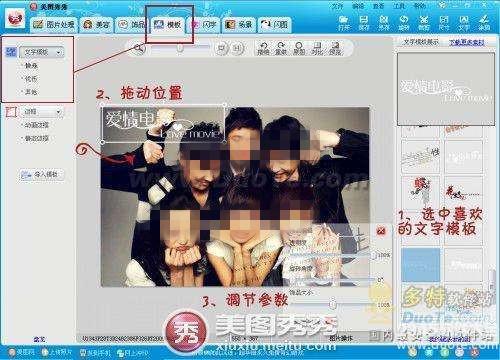
Task: Click the 文字 (text) icon in top toolbar
Action: (464, 23)
